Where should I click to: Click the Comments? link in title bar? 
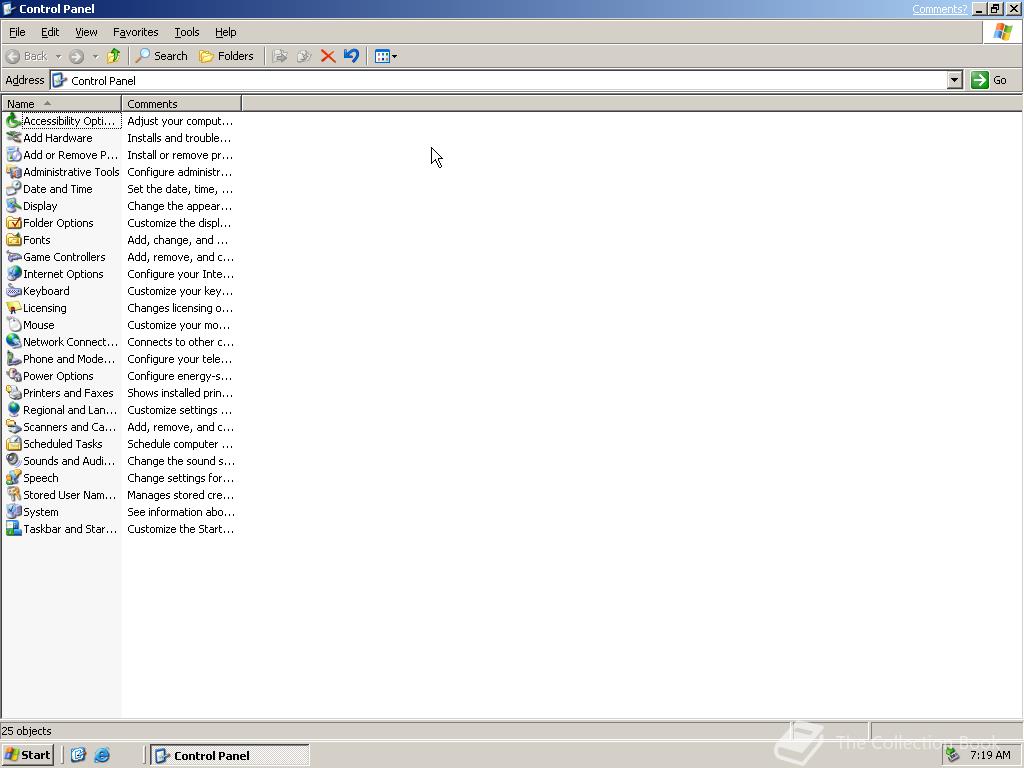tap(939, 8)
